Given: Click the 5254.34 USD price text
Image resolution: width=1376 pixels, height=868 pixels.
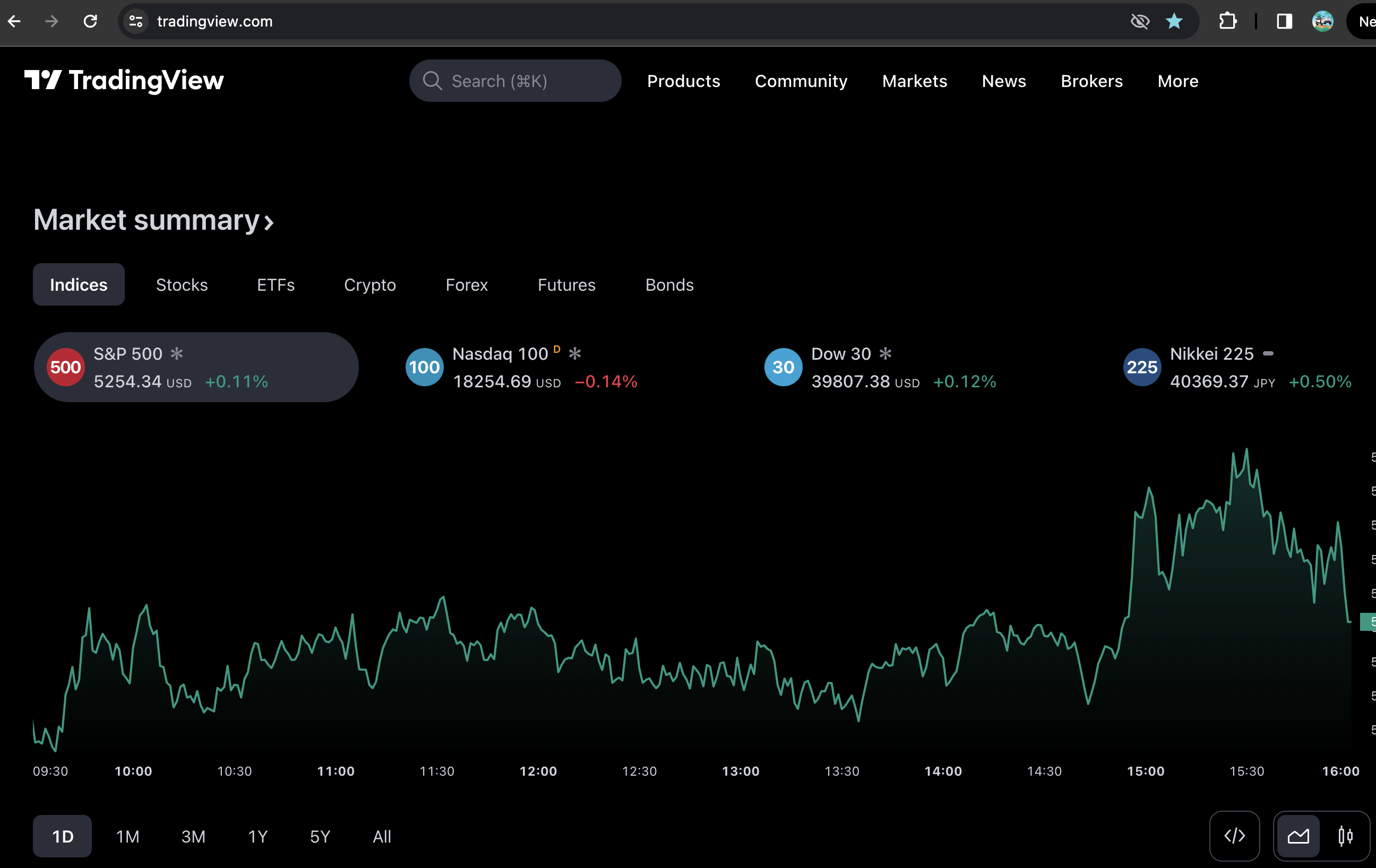Looking at the screenshot, I should click(x=142, y=381).
